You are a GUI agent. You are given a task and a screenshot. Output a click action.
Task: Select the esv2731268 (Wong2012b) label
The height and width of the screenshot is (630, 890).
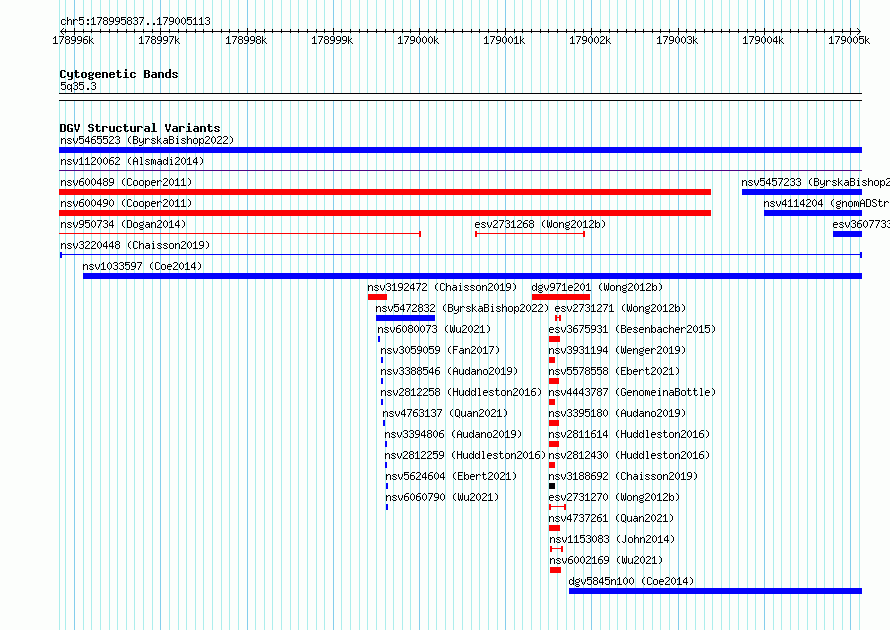[x=540, y=224]
